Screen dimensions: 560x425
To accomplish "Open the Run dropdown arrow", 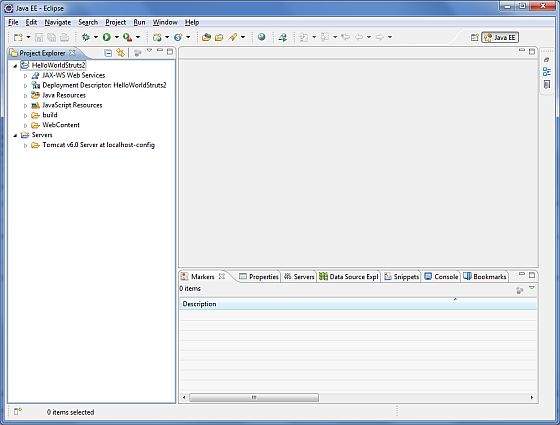I will tap(116, 37).
